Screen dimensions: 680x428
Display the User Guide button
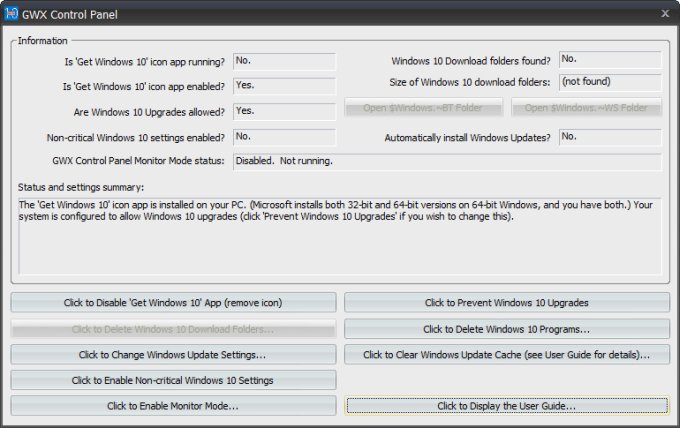507,406
